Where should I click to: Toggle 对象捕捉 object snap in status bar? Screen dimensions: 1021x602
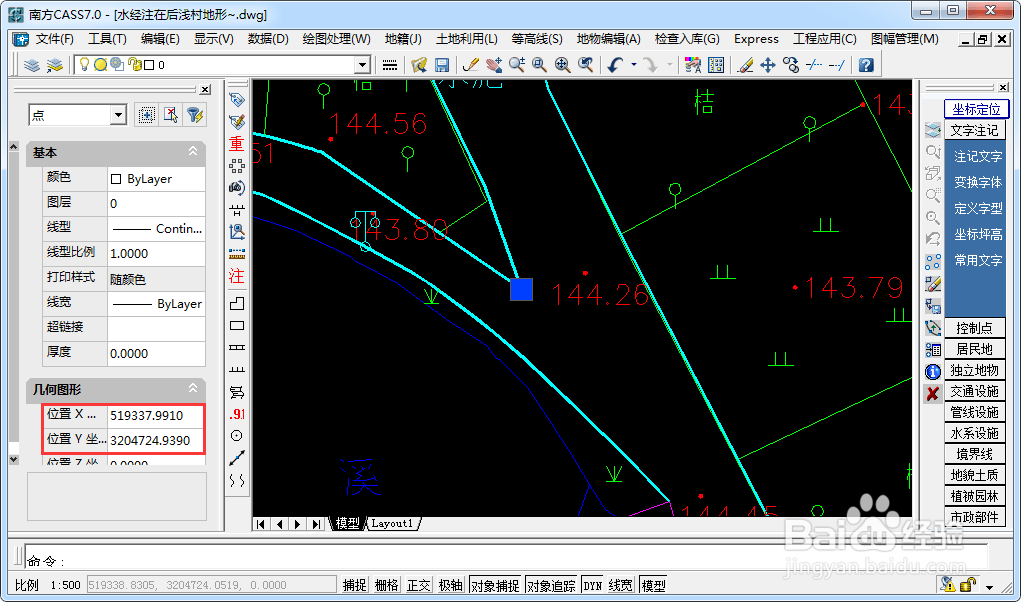[494, 585]
